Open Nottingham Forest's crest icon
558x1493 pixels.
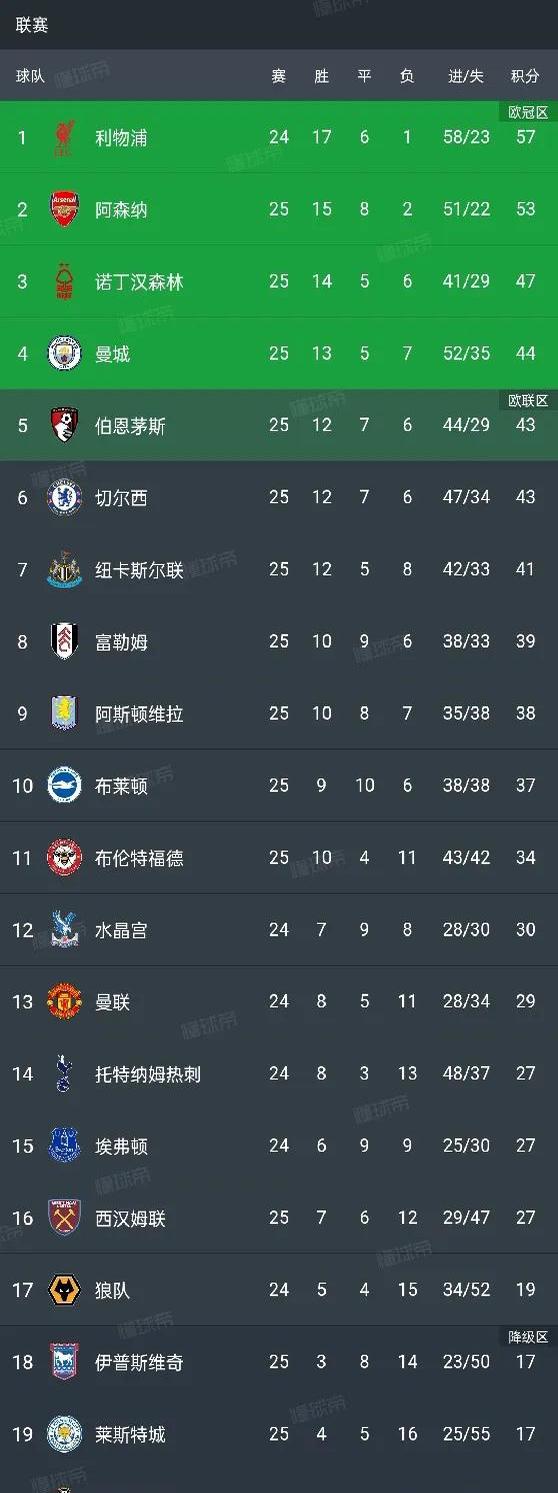click(64, 282)
